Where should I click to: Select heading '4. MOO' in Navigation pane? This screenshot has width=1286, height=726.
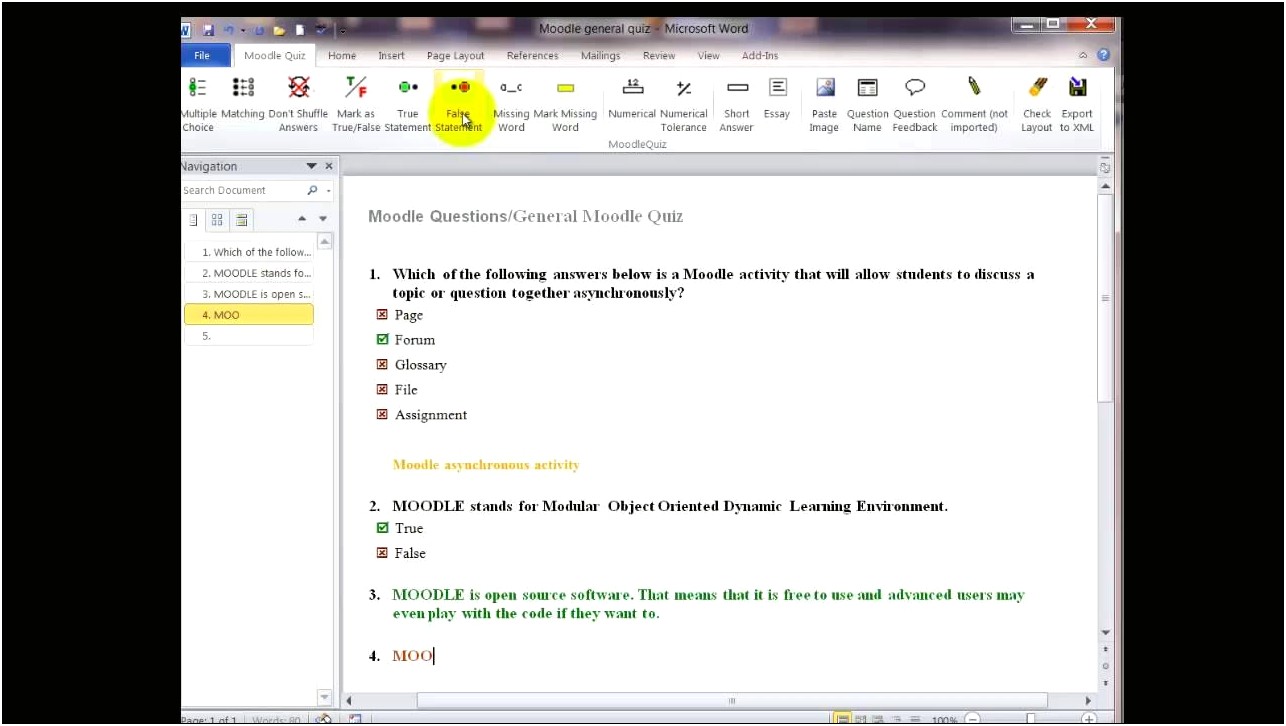pos(249,315)
